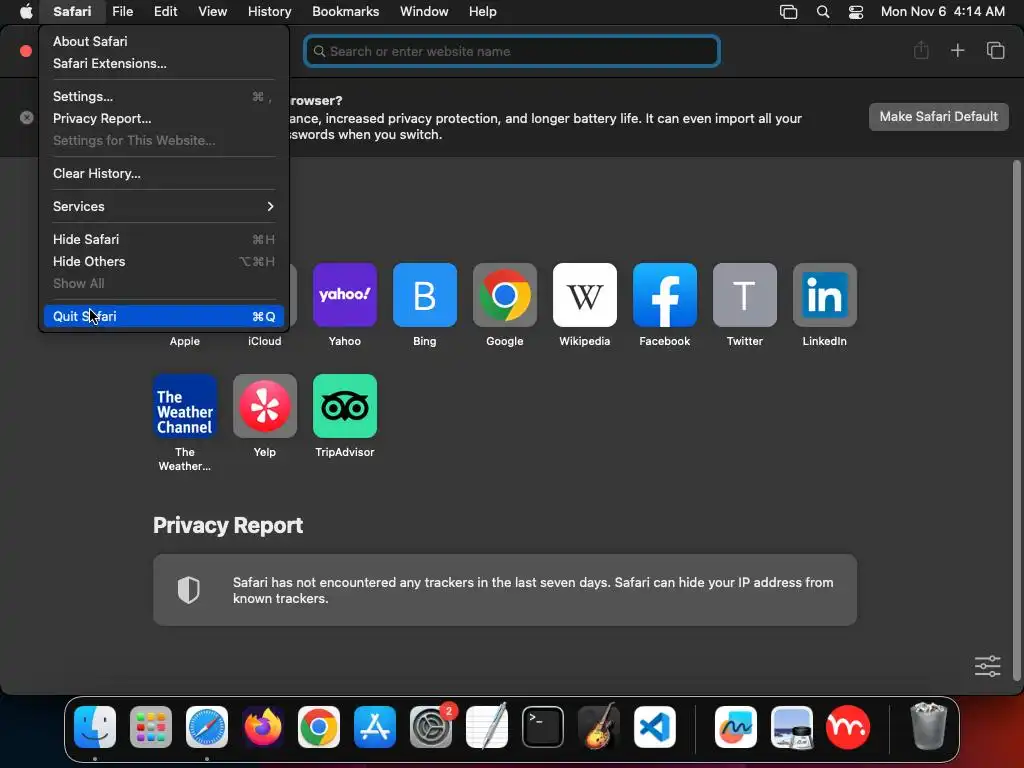Click the menu bar date and time
The image size is (1024, 768).
pyautogui.click(x=942, y=11)
